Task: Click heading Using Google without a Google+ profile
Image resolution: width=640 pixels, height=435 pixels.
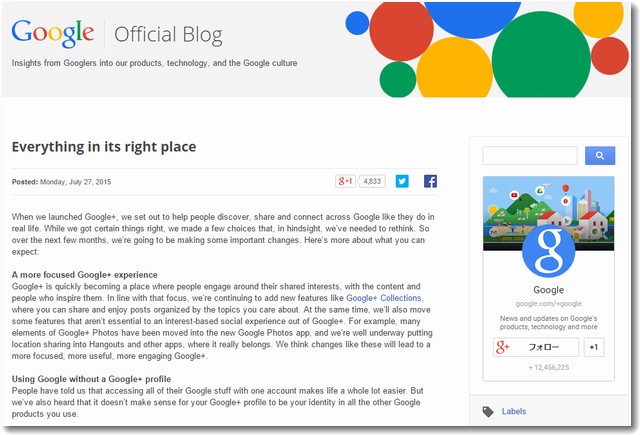Action: coord(91,379)
